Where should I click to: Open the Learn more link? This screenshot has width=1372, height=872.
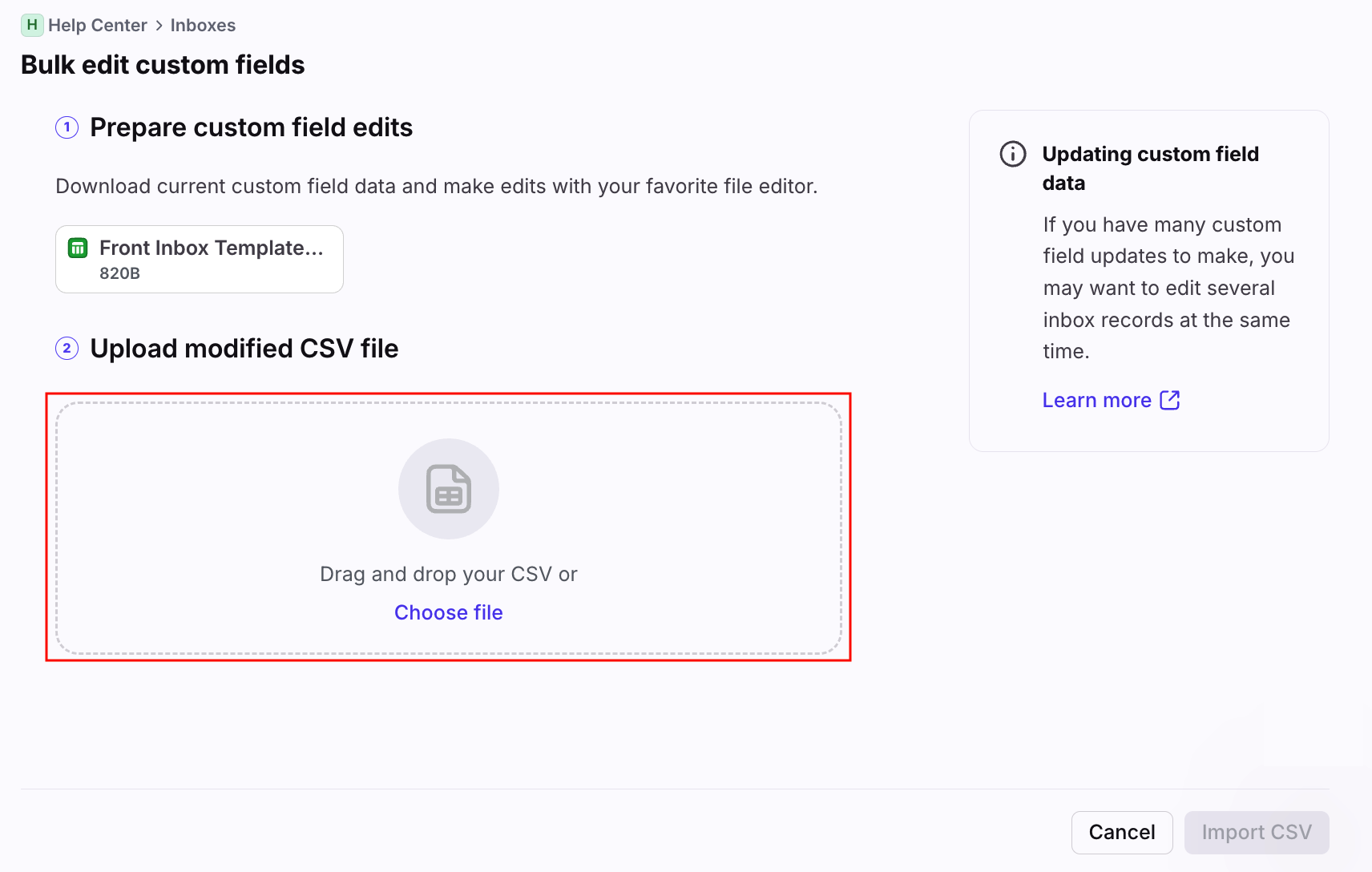click(1096, 400)
